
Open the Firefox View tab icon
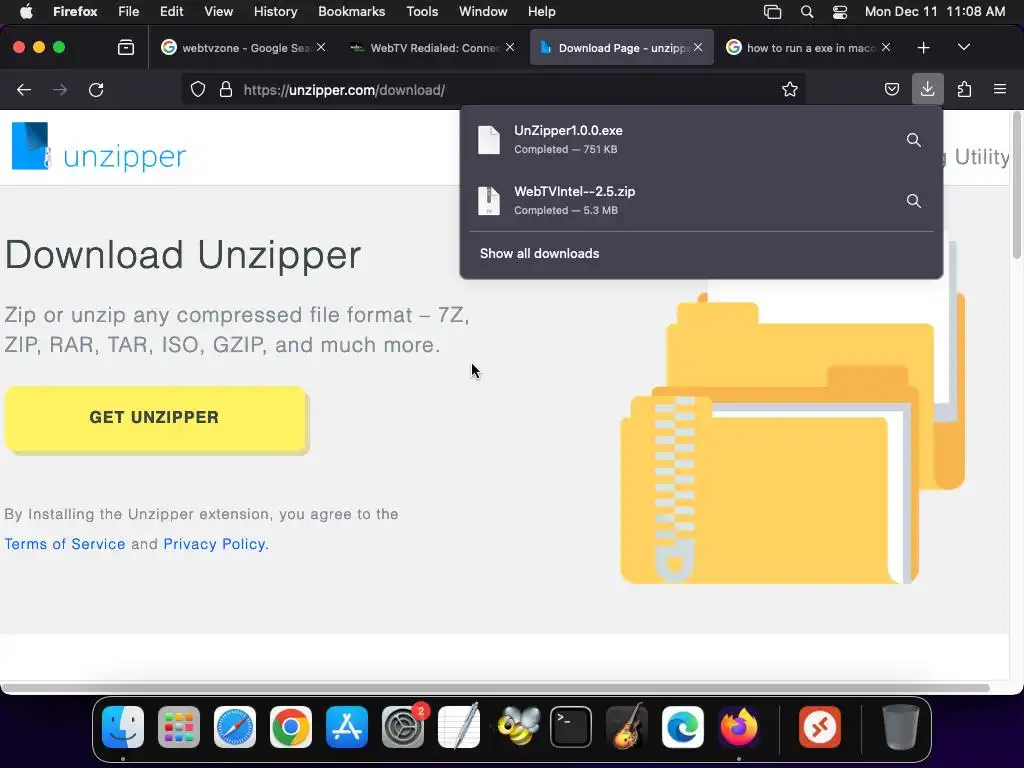126,48
